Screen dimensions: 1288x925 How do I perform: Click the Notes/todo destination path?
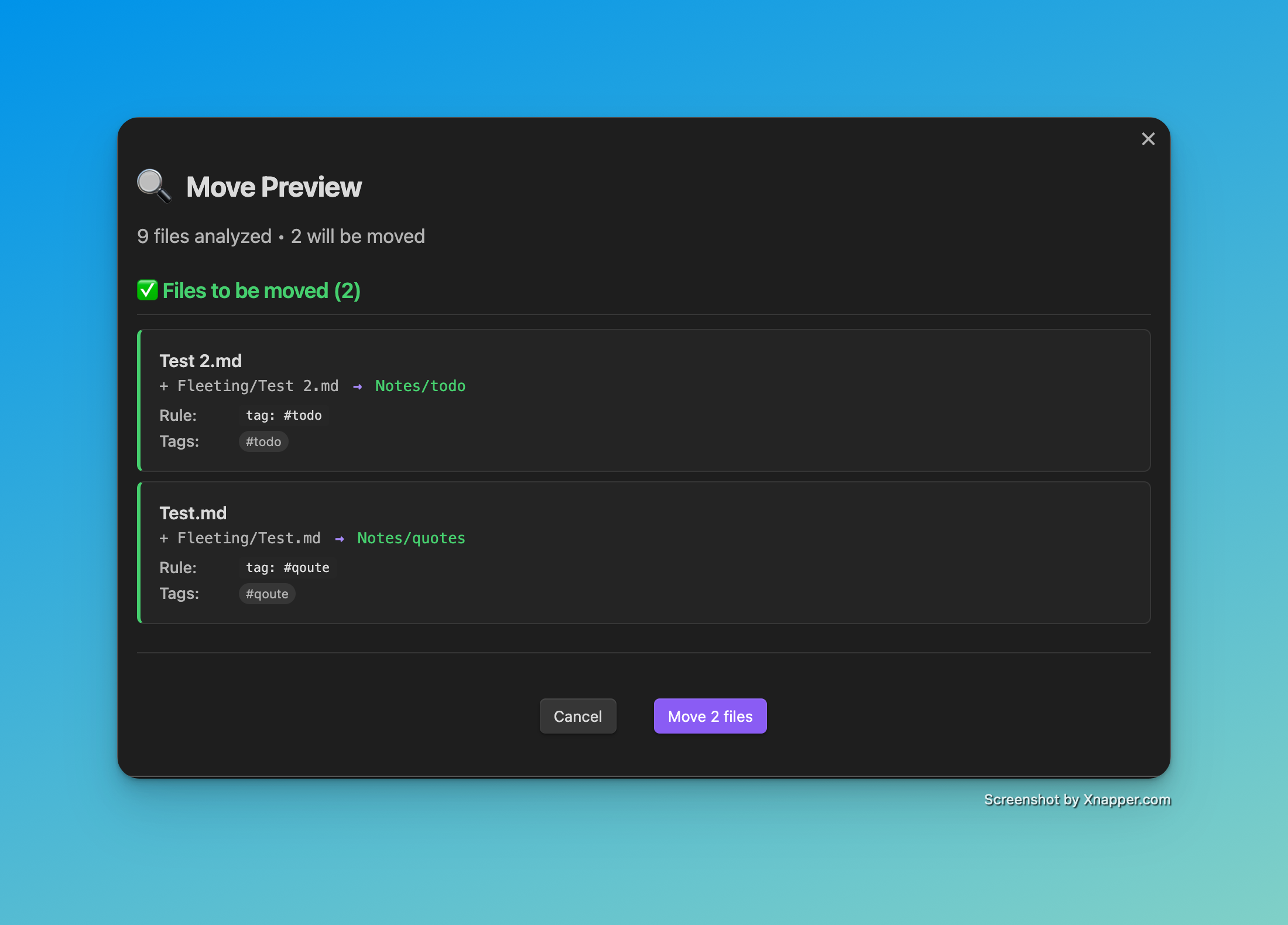pos(420,386)
